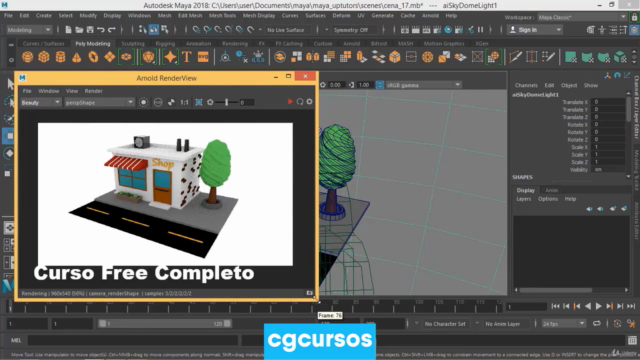Refresh the Arnold RenderView render
640x360 pixels.
pos(300,102)
